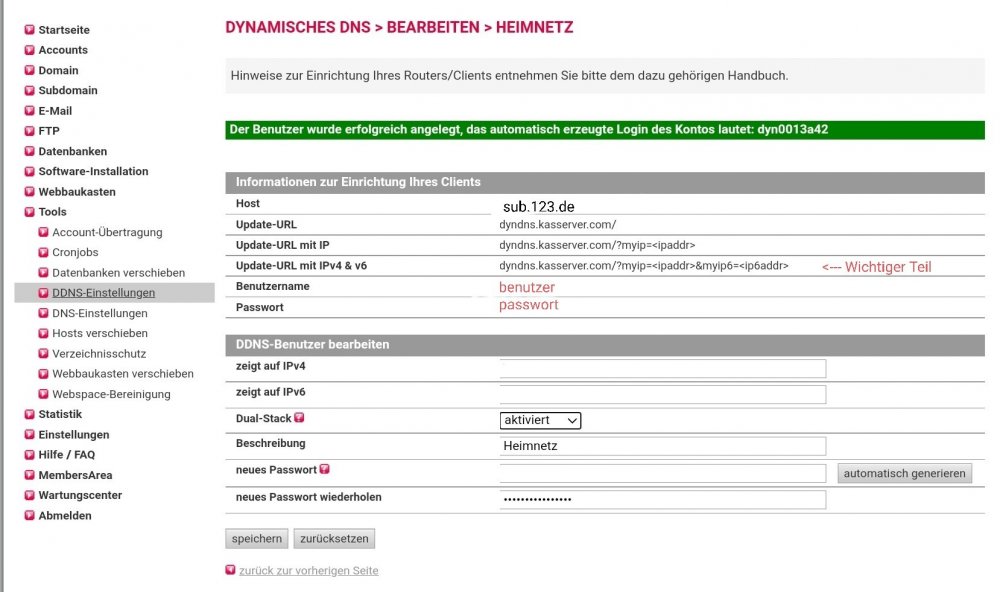This screenshot has height=592, width=1000.
Task: Click the benutzer username value
Action: click(527, 287)
